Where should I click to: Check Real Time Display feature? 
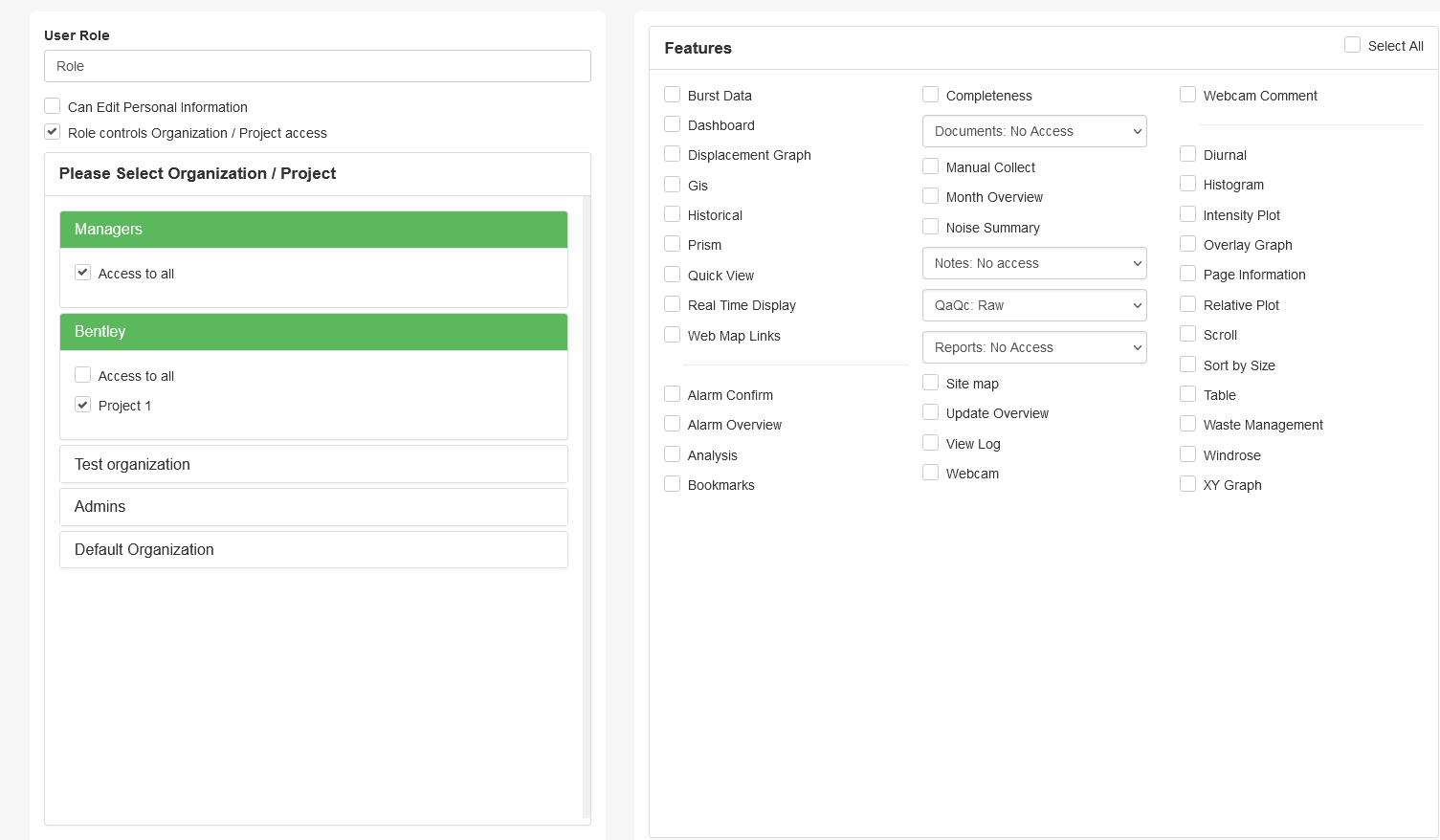click(673, 304)
